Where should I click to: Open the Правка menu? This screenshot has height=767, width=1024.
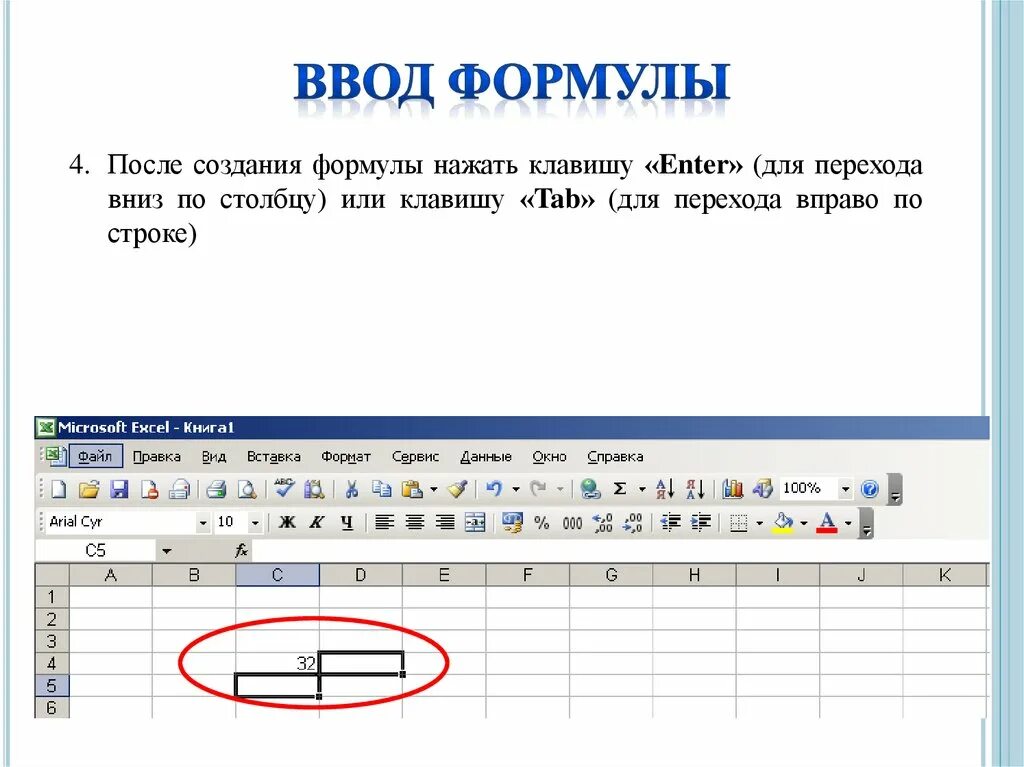(157, 457)
